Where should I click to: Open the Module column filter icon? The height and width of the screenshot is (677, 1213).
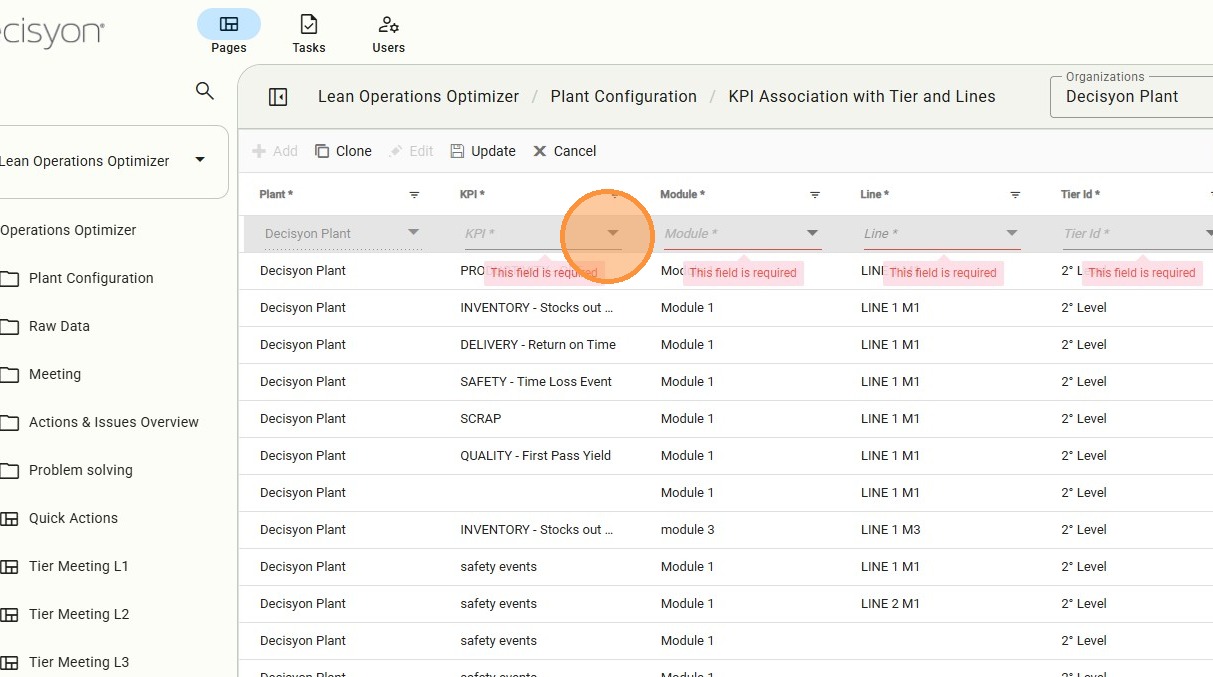click(814, 195)
